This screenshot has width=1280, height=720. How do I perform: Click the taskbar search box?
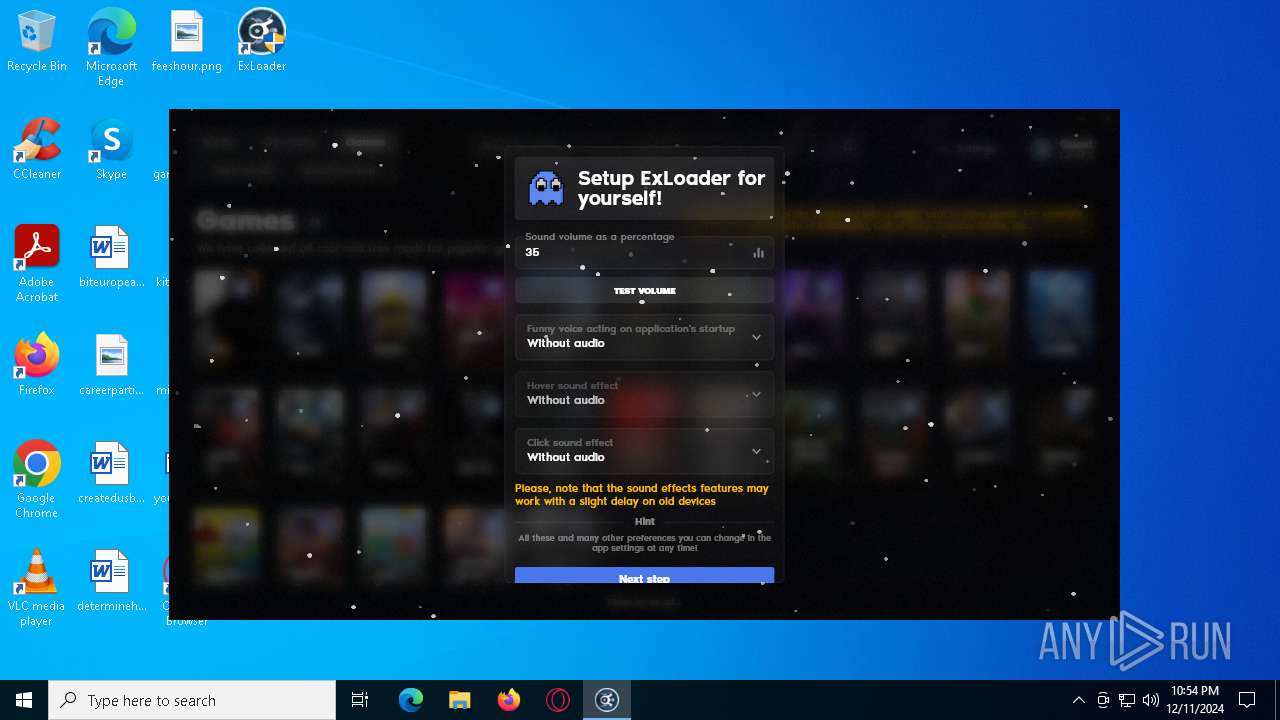click(192, 700)
